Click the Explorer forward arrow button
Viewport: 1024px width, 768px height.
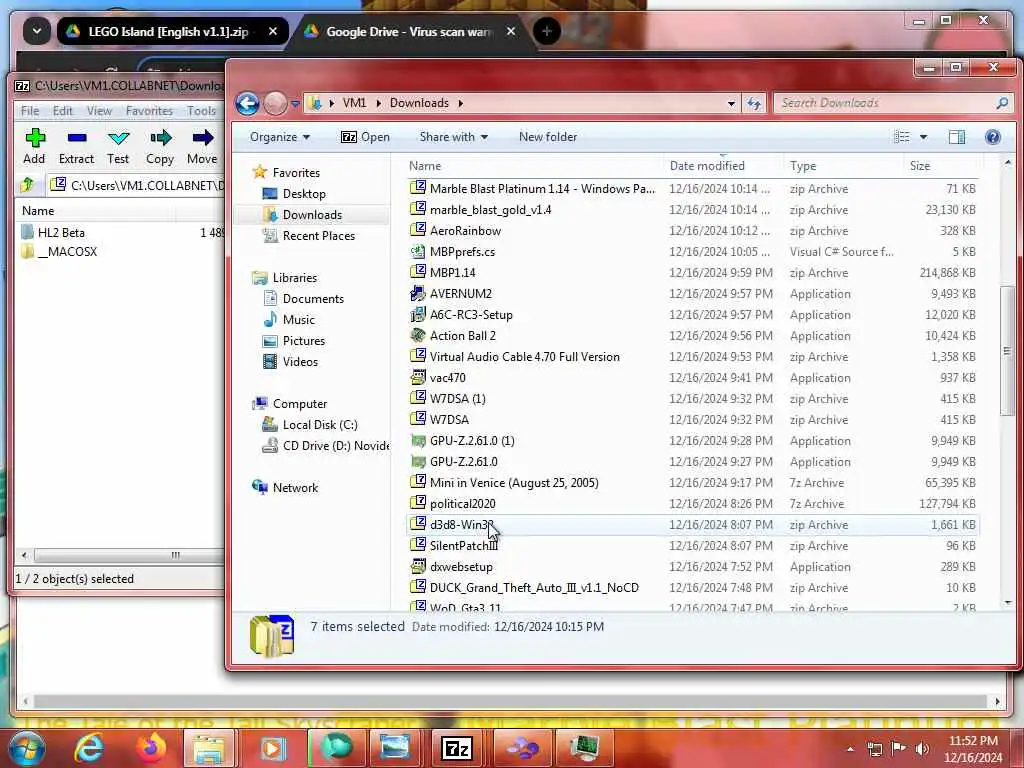(275, 103)
